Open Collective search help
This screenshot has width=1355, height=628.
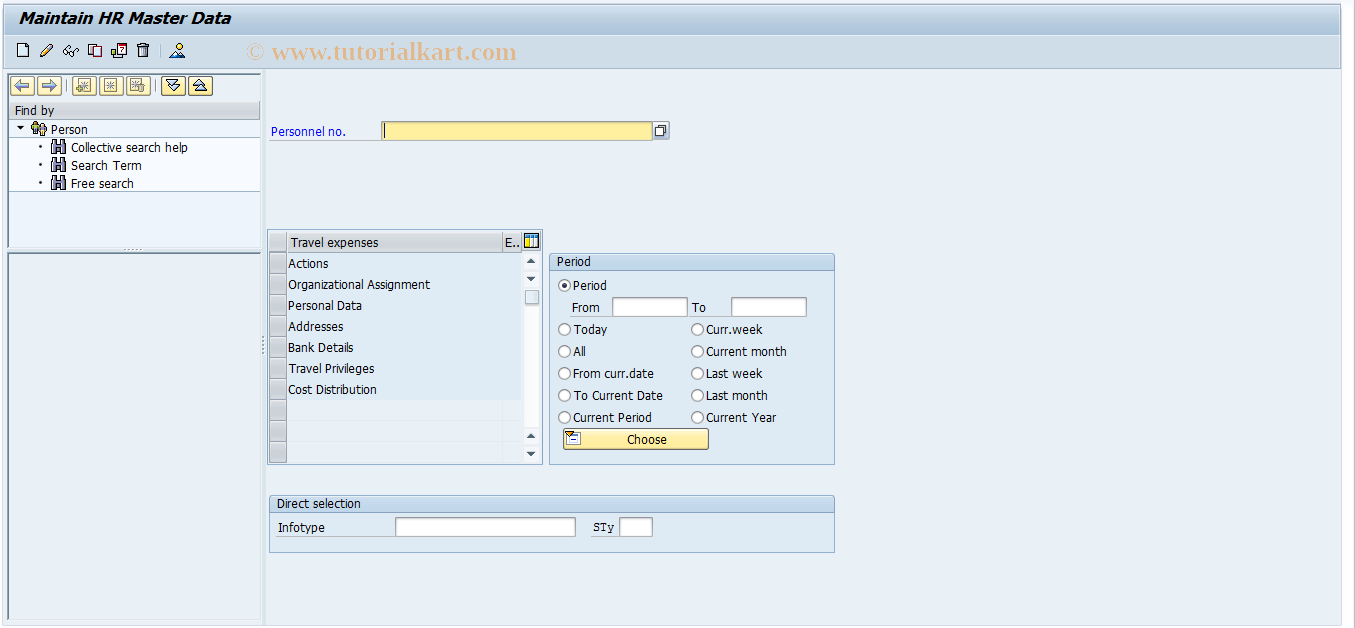(129, 147)
